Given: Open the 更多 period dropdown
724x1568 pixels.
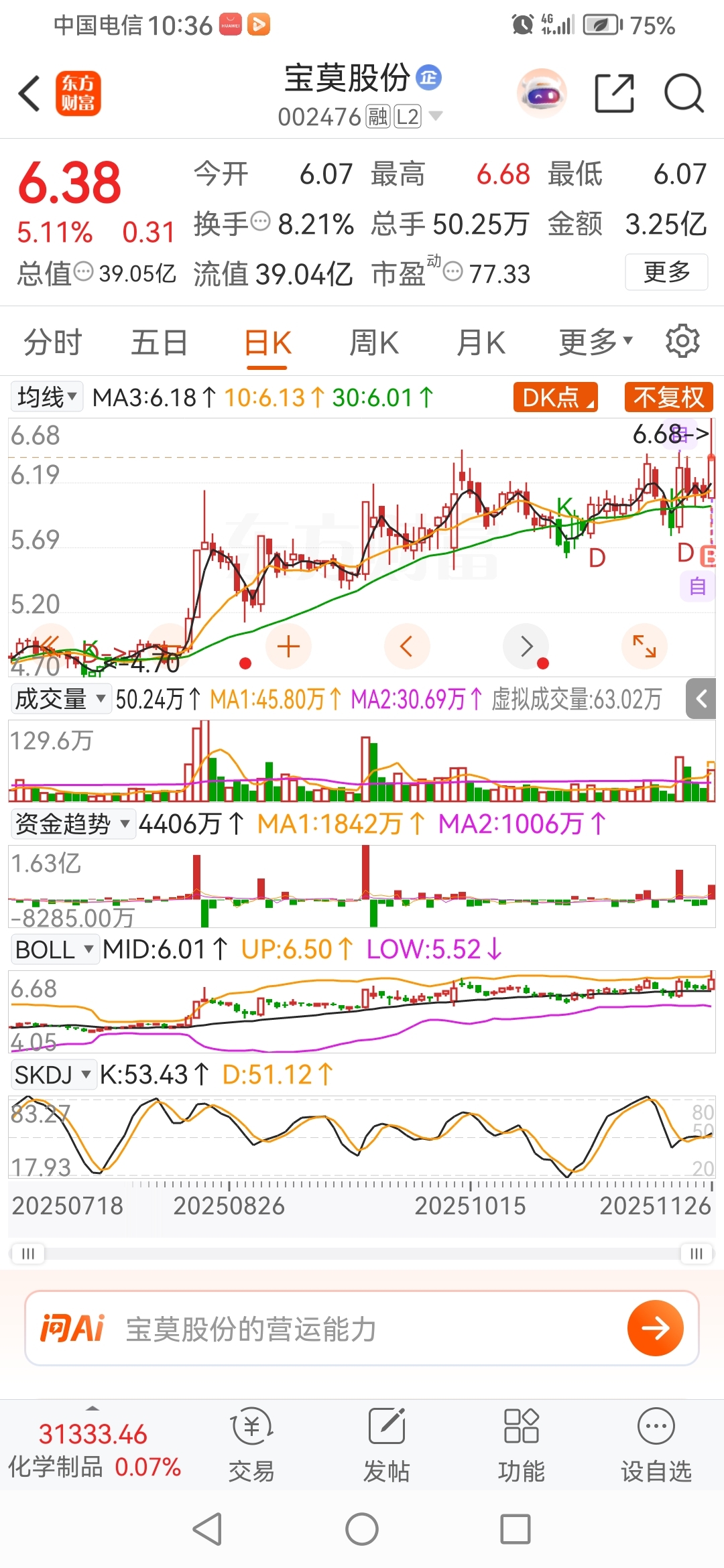Looking at the screenshot, I should (x=596, y=342).
